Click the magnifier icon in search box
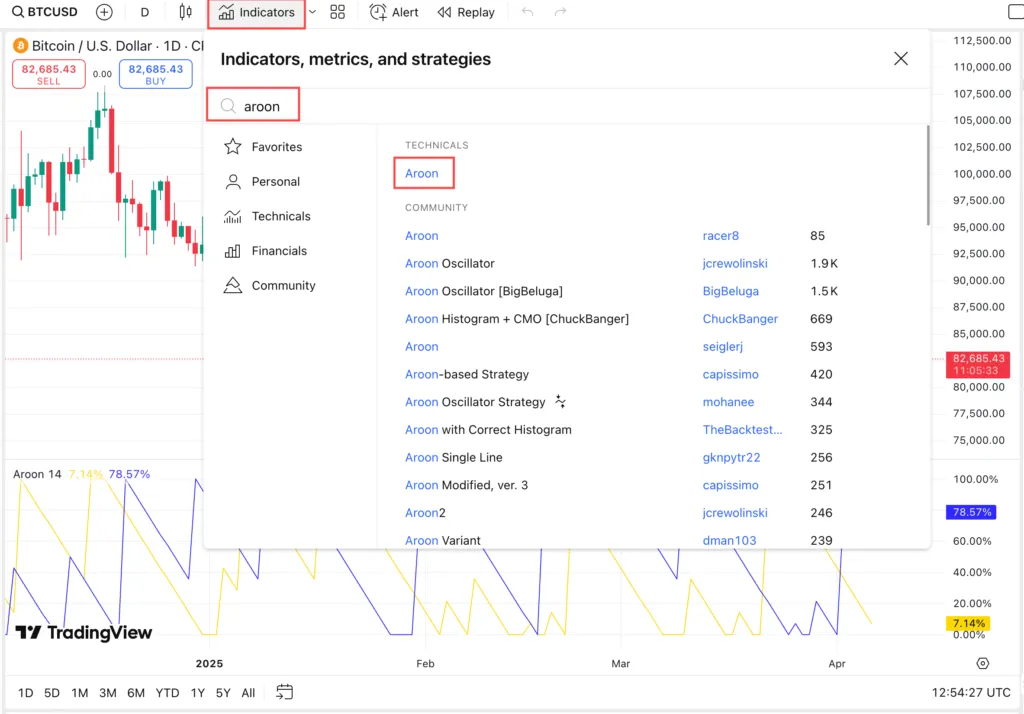This screenshot has height=714, width=1024. (228, 106)
